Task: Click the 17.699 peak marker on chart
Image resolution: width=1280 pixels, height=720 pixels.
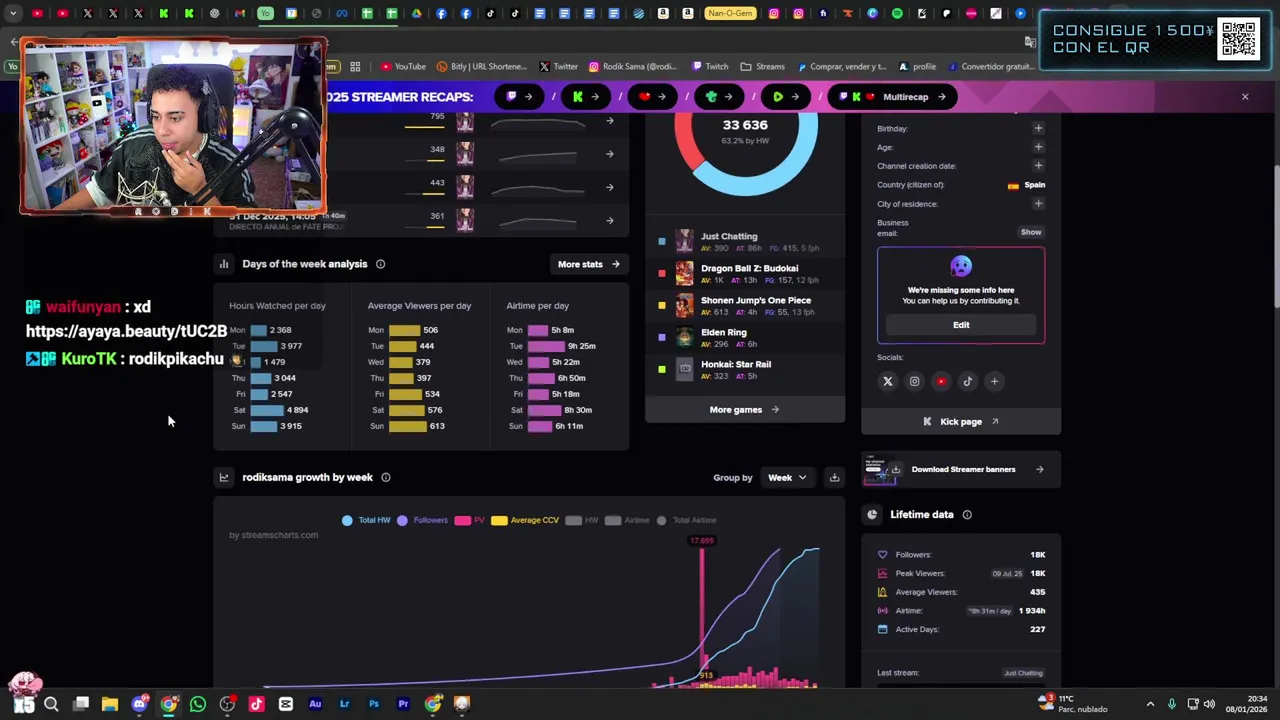Action: (702, 541)
